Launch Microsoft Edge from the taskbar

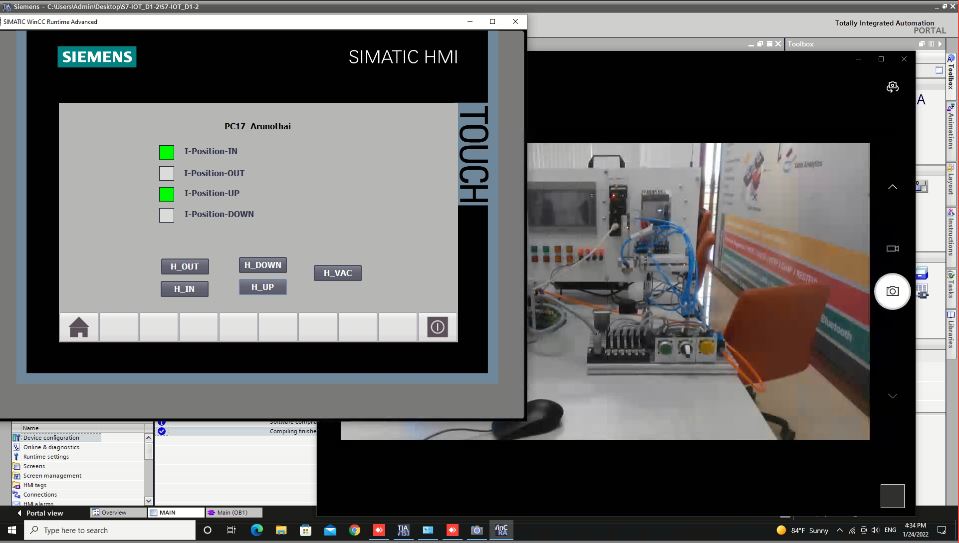(256, 530)
